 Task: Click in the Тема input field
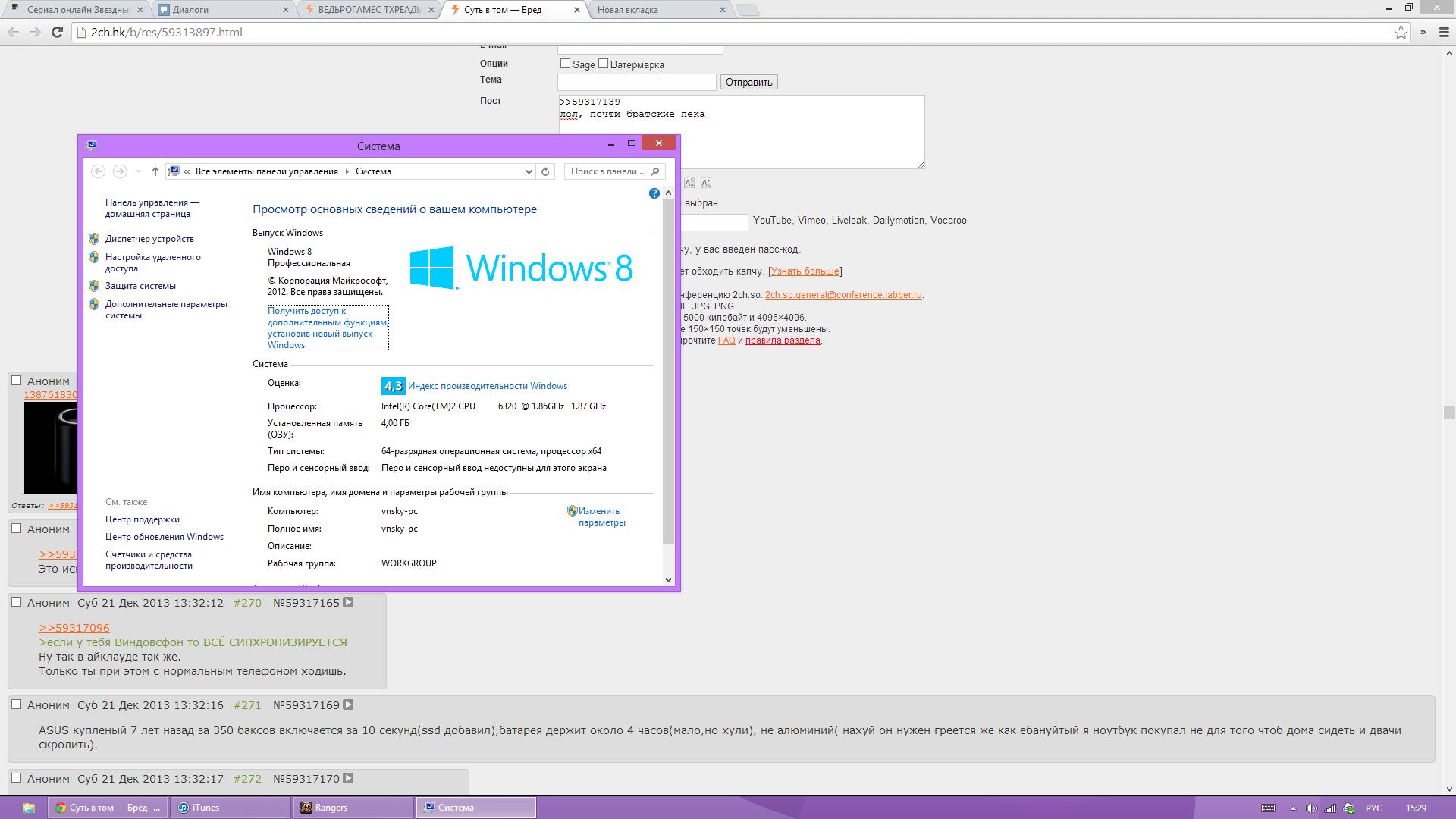click(x=636, y=82)
